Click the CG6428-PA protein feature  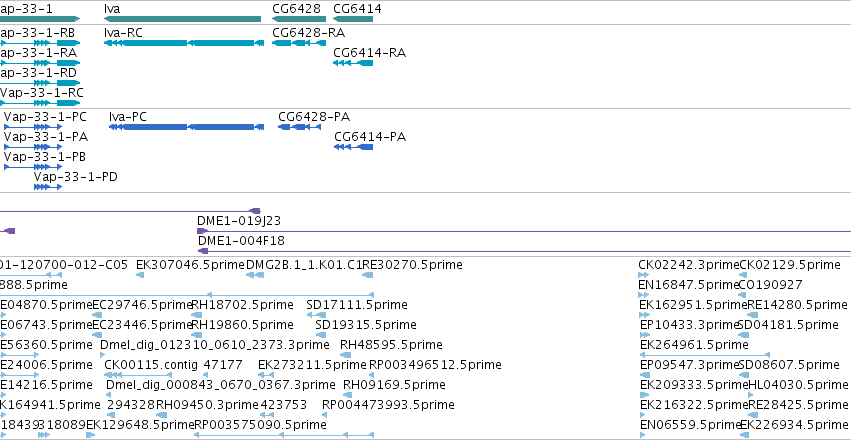299,127
